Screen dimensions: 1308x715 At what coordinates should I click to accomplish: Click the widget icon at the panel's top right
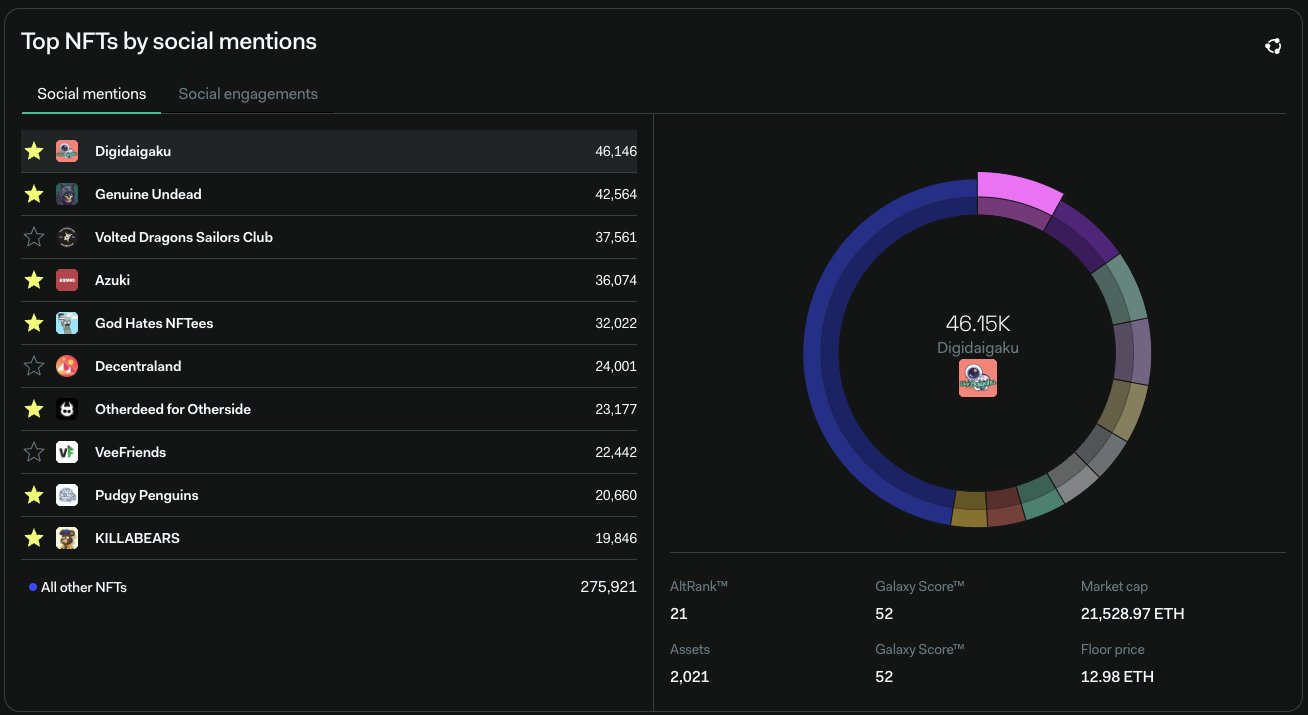(x=1273, y=46)
